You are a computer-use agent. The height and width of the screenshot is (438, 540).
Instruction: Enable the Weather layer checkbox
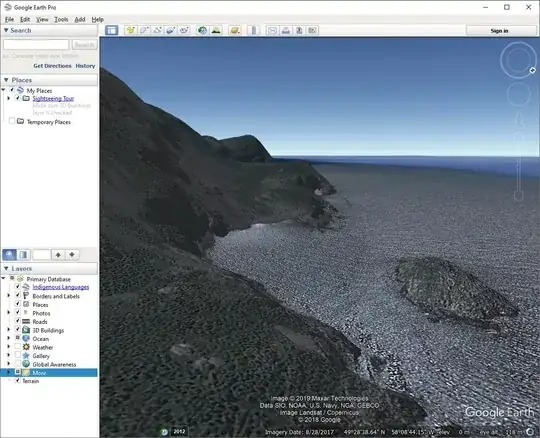click(x=18, y=347)
